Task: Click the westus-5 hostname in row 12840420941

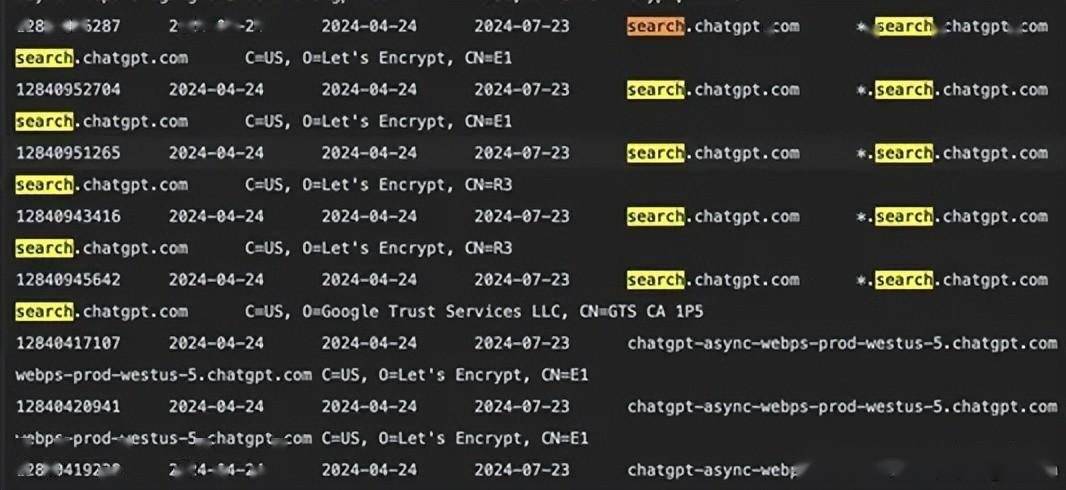Action: click(841, 407)
